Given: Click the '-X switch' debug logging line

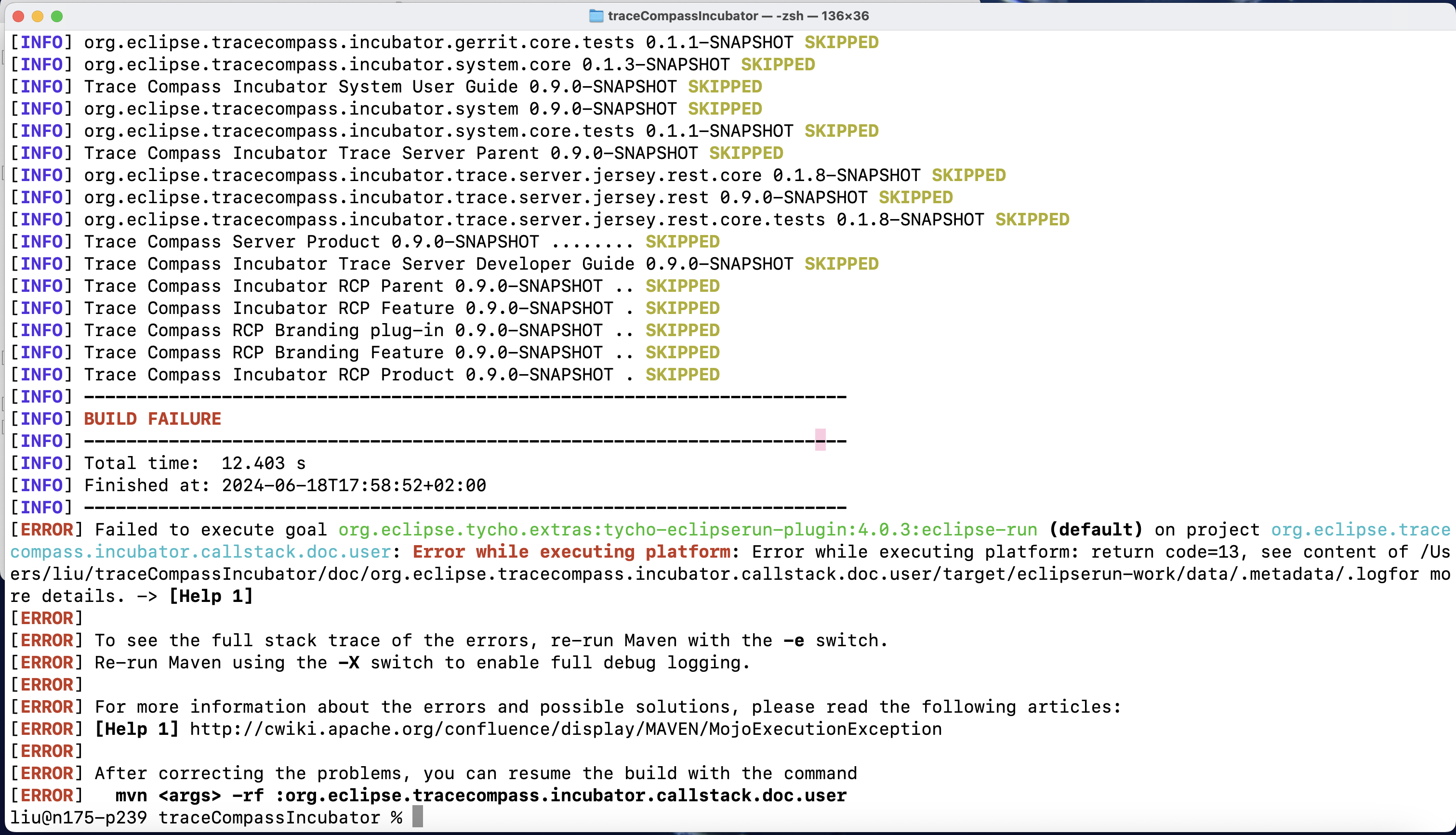Looking at the screenshot, I should tap(380, 663).
